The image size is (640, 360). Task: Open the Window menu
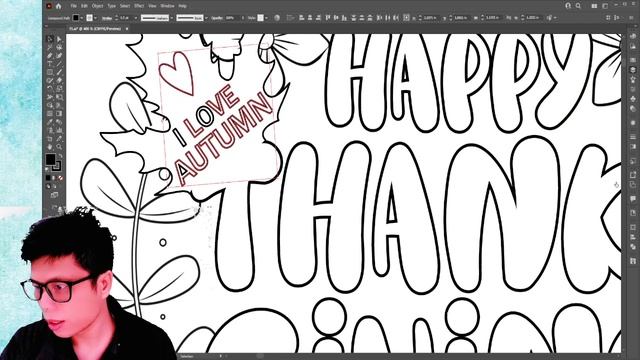[167, 6]
